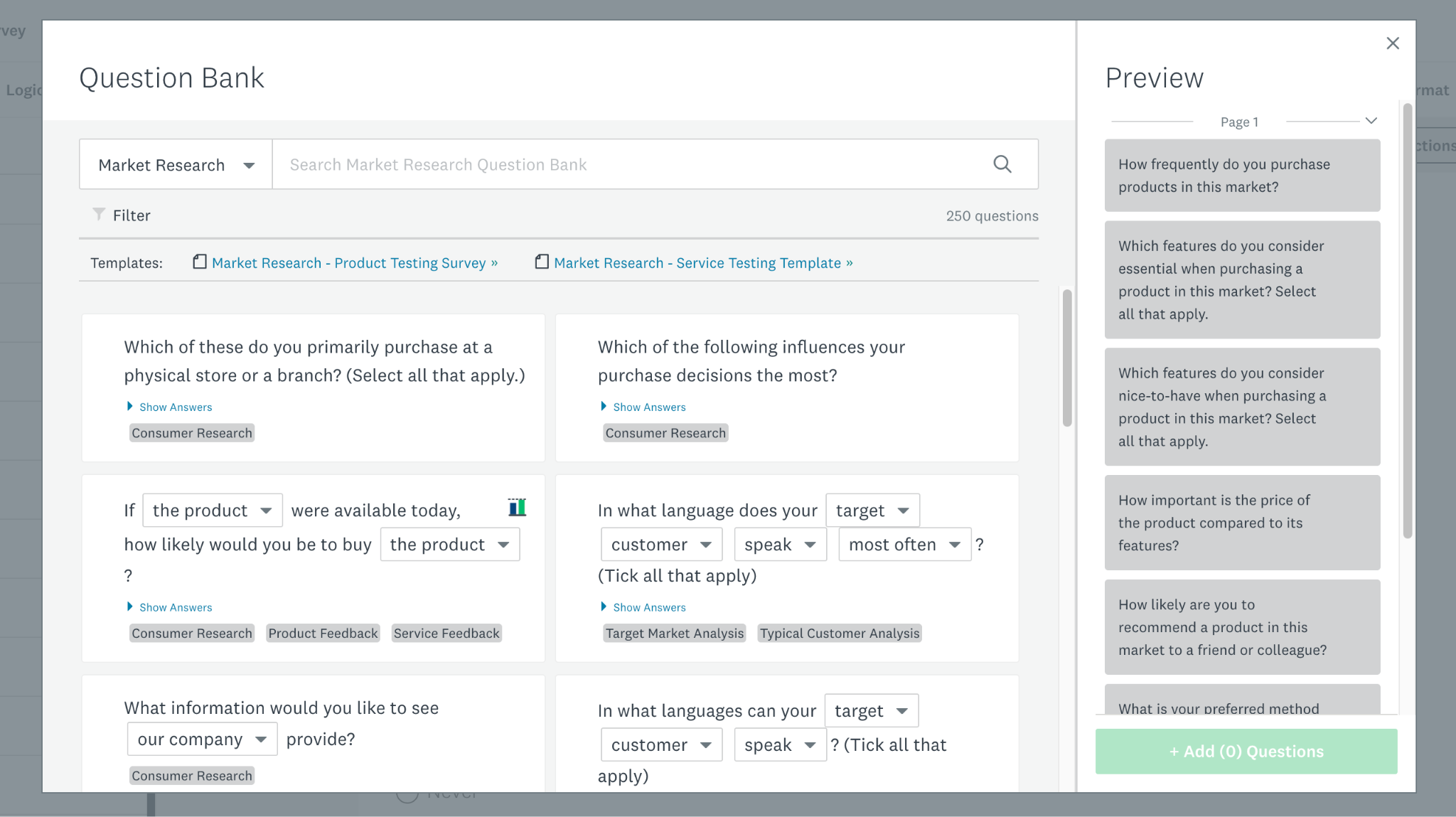Click preview item about nice-to-have features
This screenshot has height=817, width=1456.
pos(1242,407)
